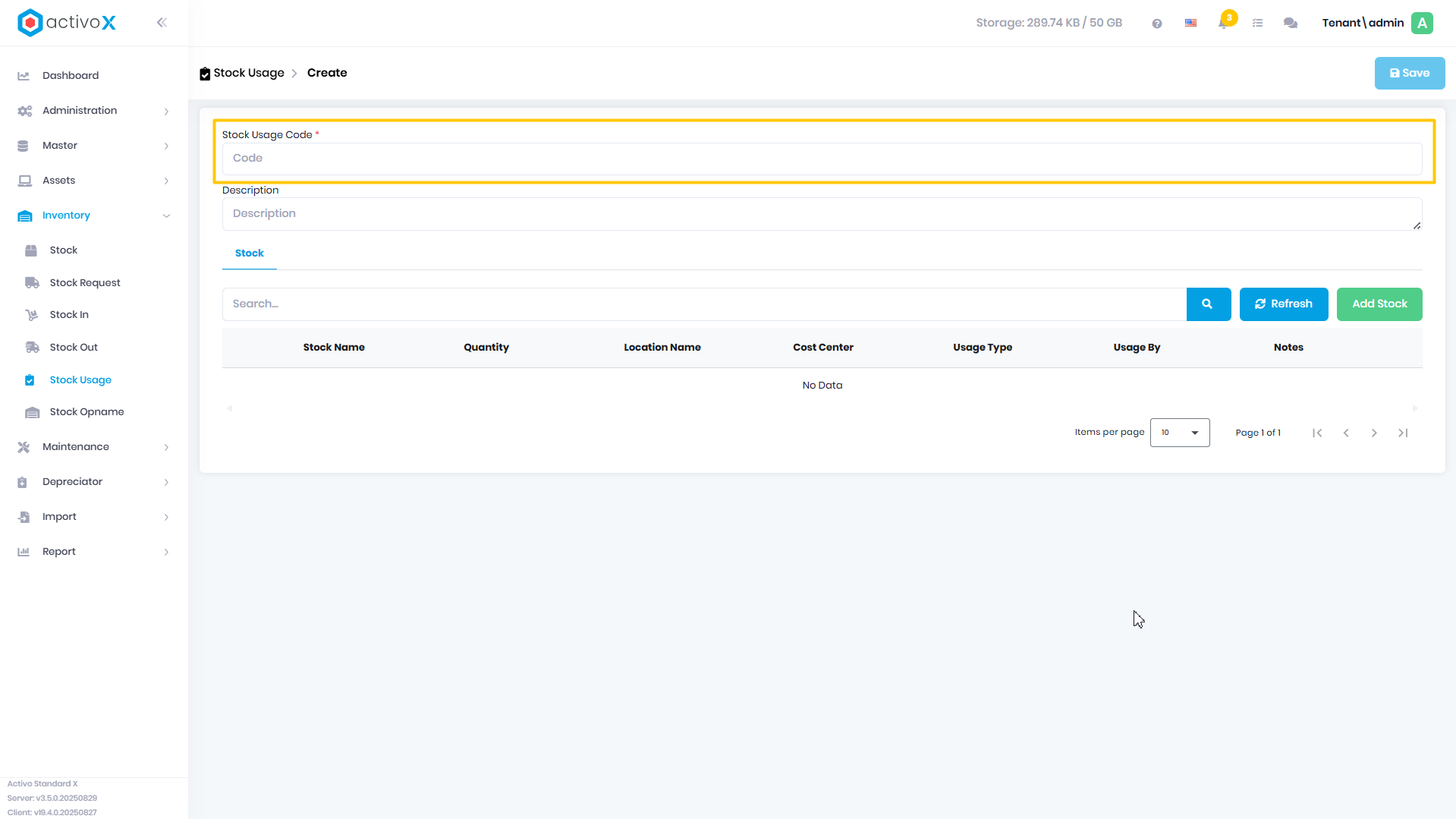This screenshot has height=819, width=1456.
Task: Open notifications bell icon
Action: point(1223,24)
